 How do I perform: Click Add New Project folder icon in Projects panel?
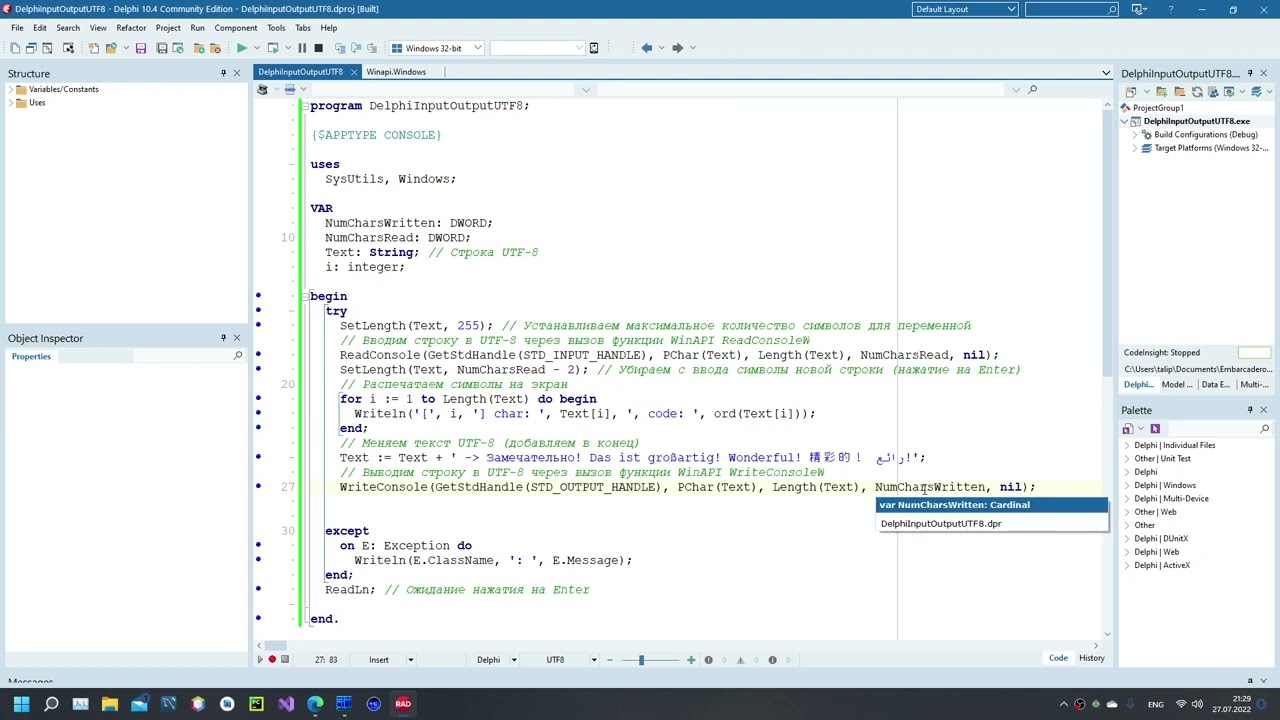1164,91
